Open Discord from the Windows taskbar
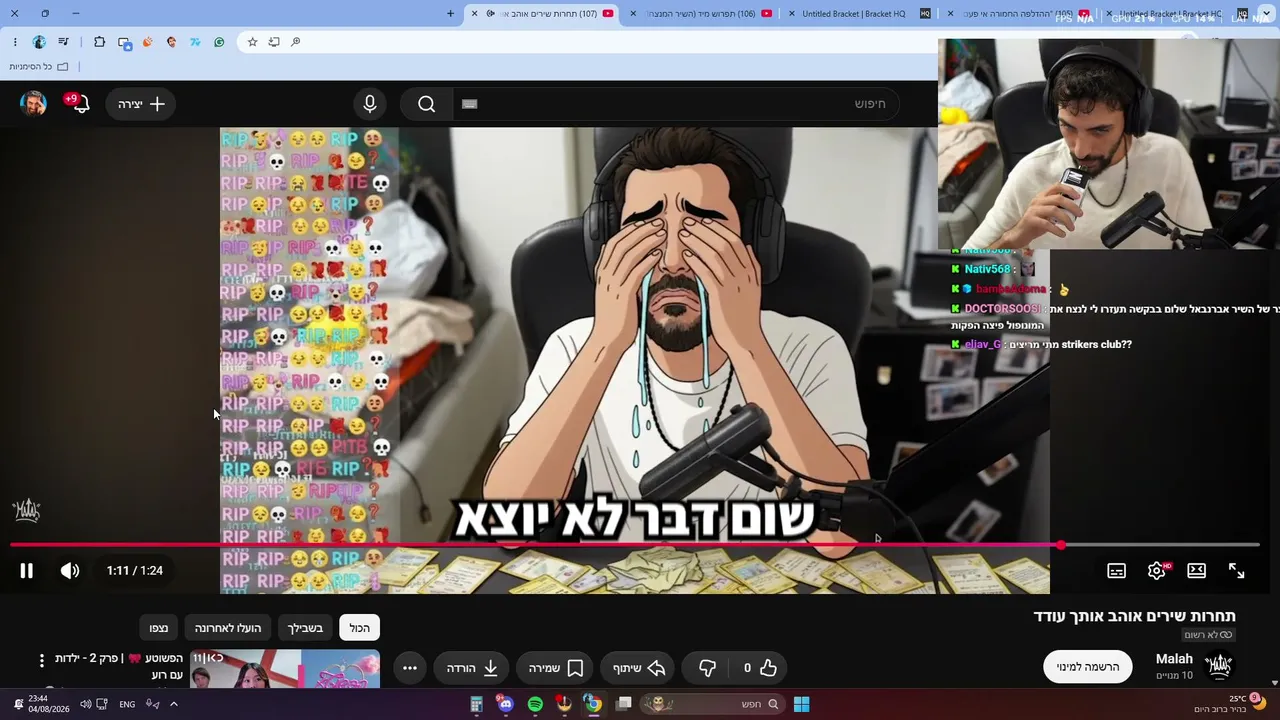1280x720 pixels. (506, 704)
